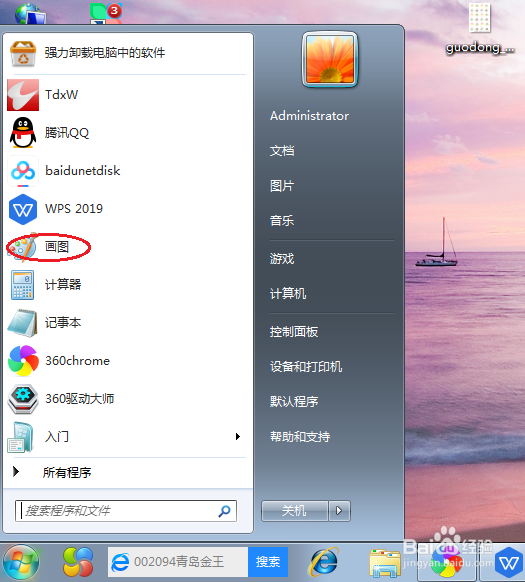This screenshot has height=582, width=525.
Task: Open Help and Support (帮助和支持)
Action: coord(300,436)
